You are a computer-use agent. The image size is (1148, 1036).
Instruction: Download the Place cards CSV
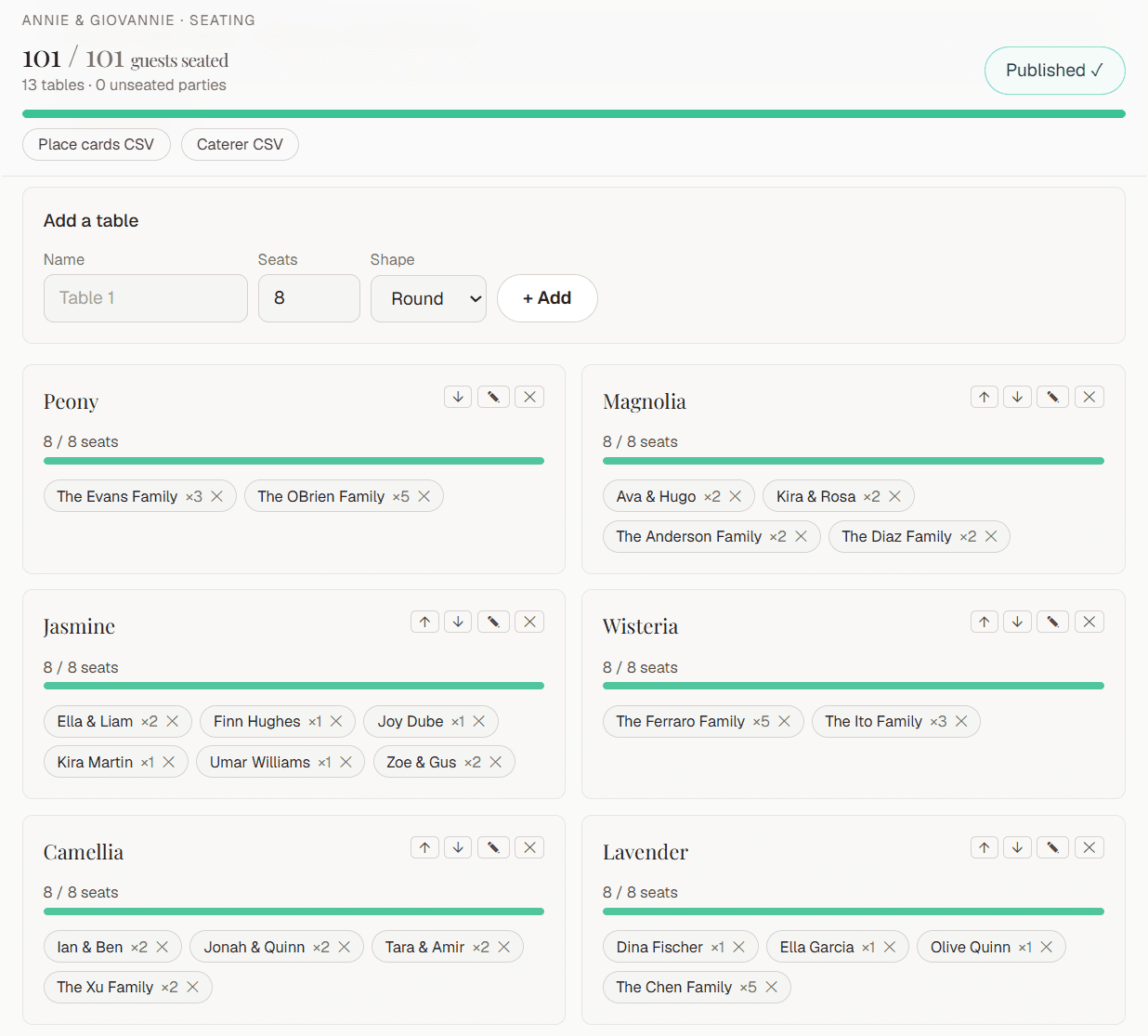click(x=97, y=144)
